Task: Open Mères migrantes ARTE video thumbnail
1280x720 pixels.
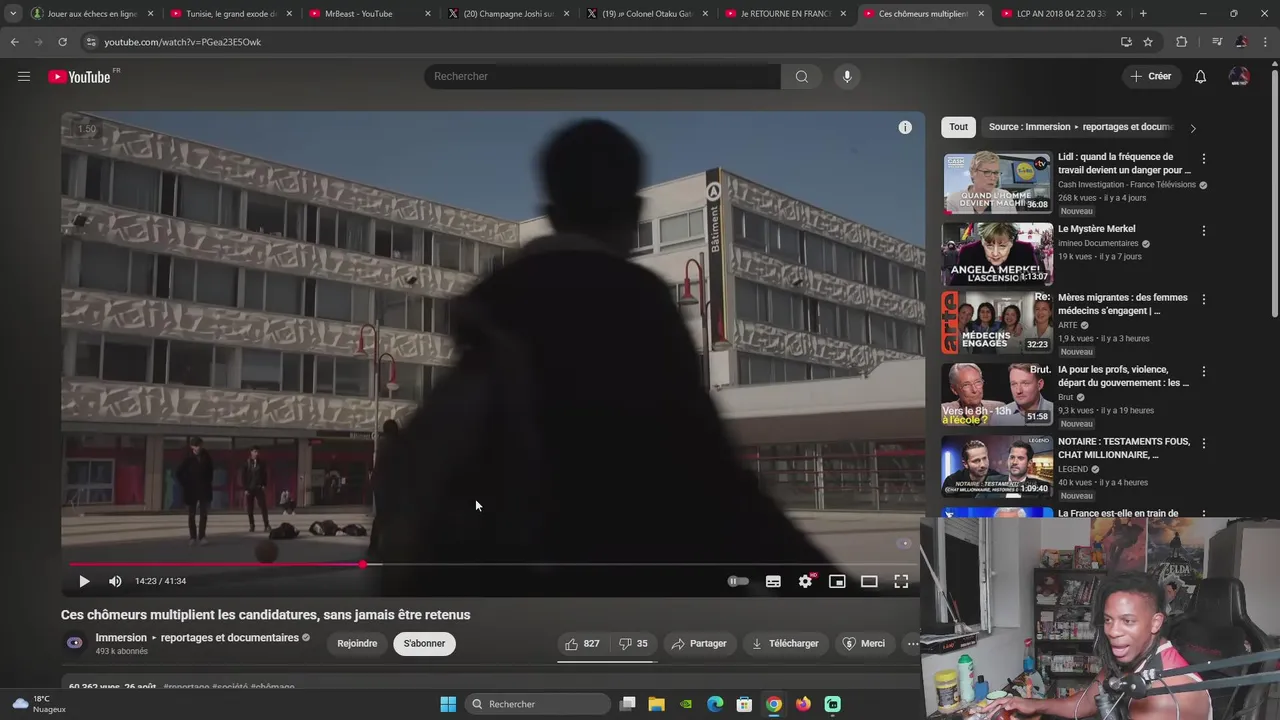Action: click(x=997, y=322)
